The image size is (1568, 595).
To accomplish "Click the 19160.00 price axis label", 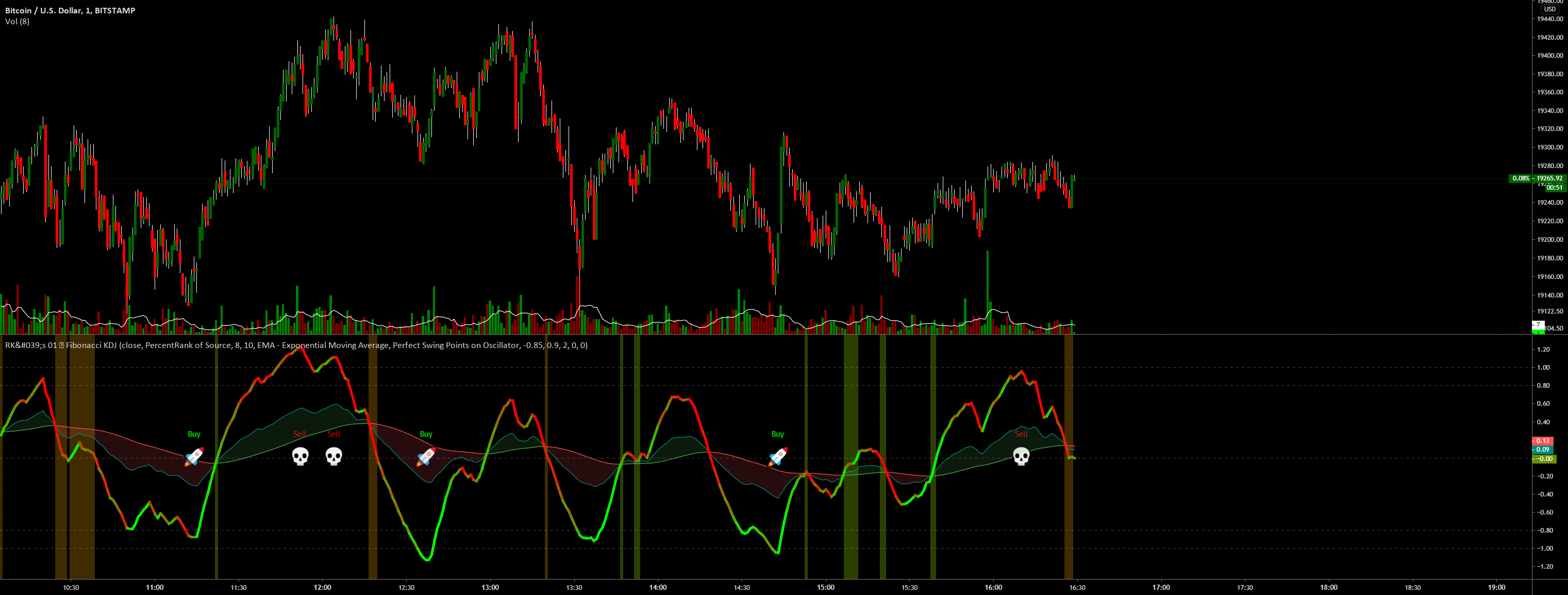I will pos(1550,276).
